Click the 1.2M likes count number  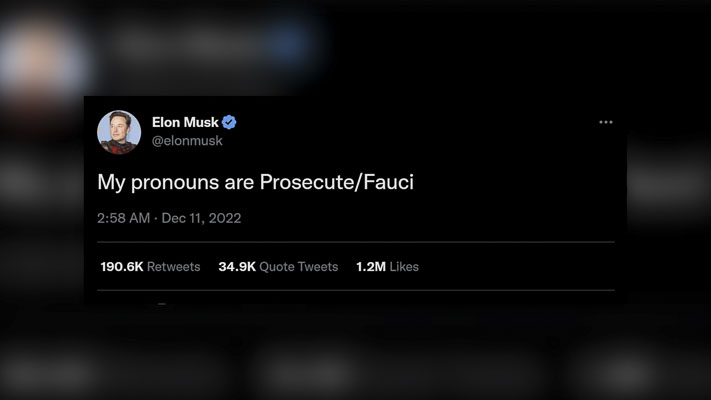pyautogui.click(x=370, y=267)
